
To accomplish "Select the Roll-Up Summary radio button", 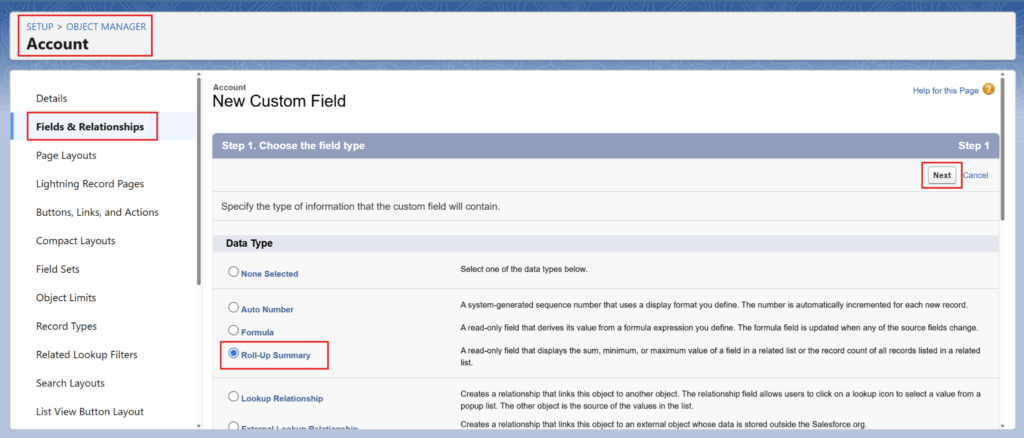I will click(x=234, y=353).
